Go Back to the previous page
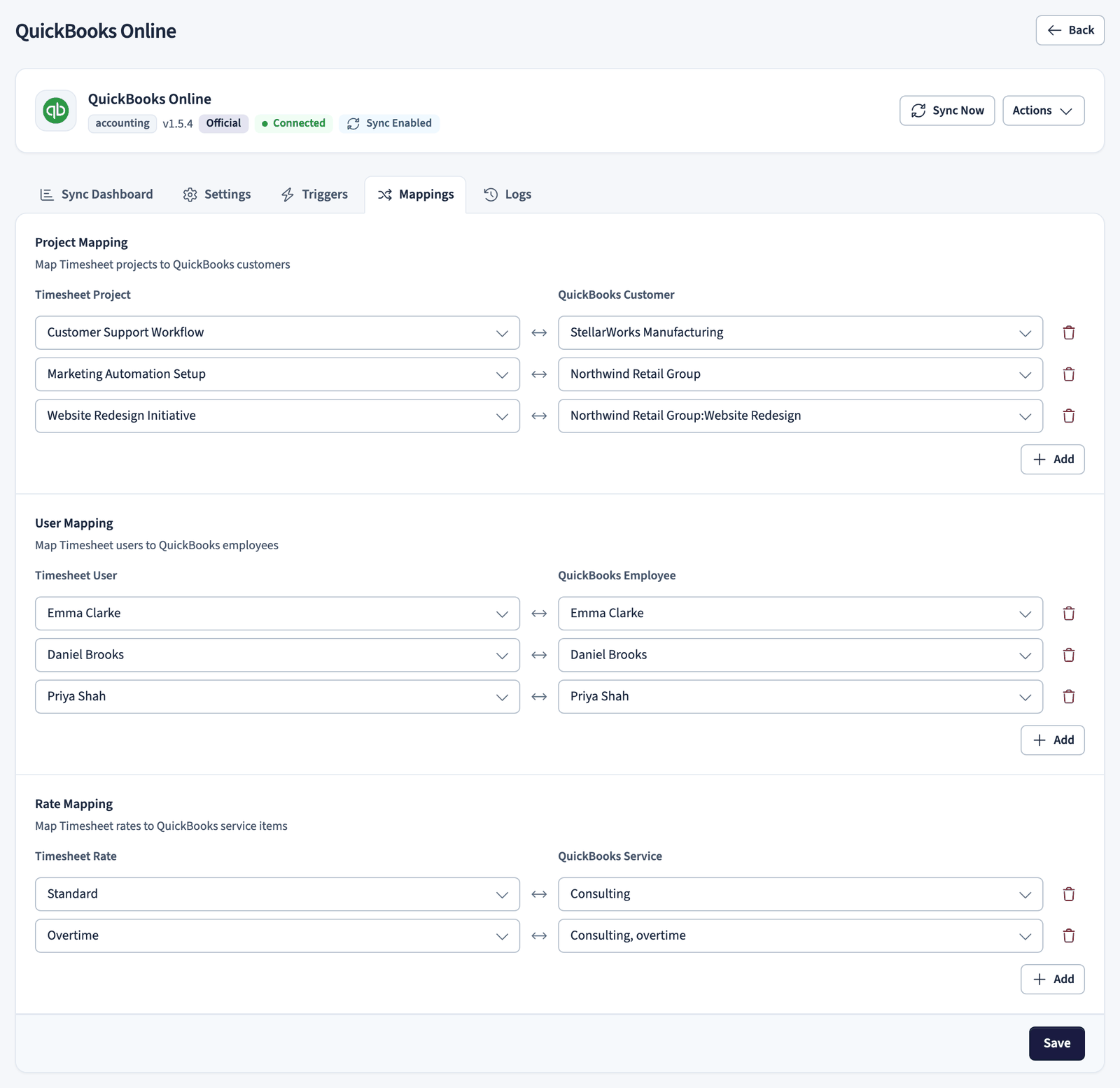Image resolution: width=1120 pixels, height=1088 pixels. coord(1070,30)
